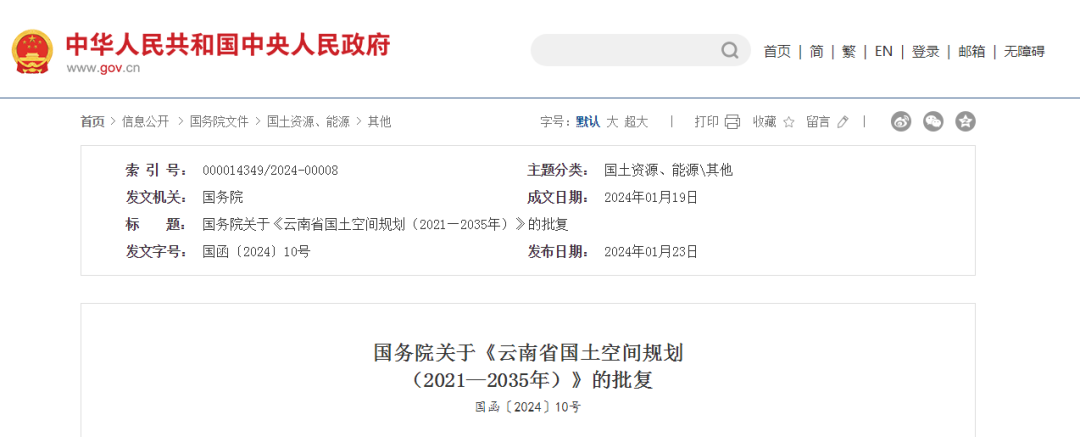Open 信息公开 breadcrumb link
The image size is (1080, 437).
point(145,122)
